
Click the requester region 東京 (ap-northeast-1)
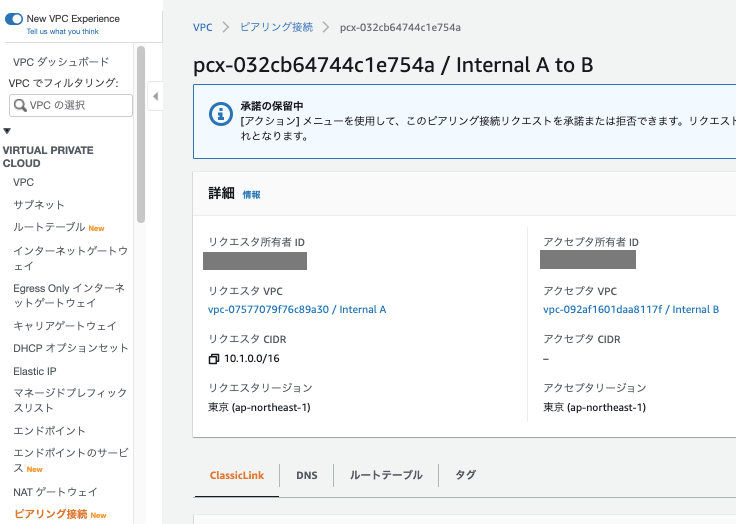tap(259, 408)
